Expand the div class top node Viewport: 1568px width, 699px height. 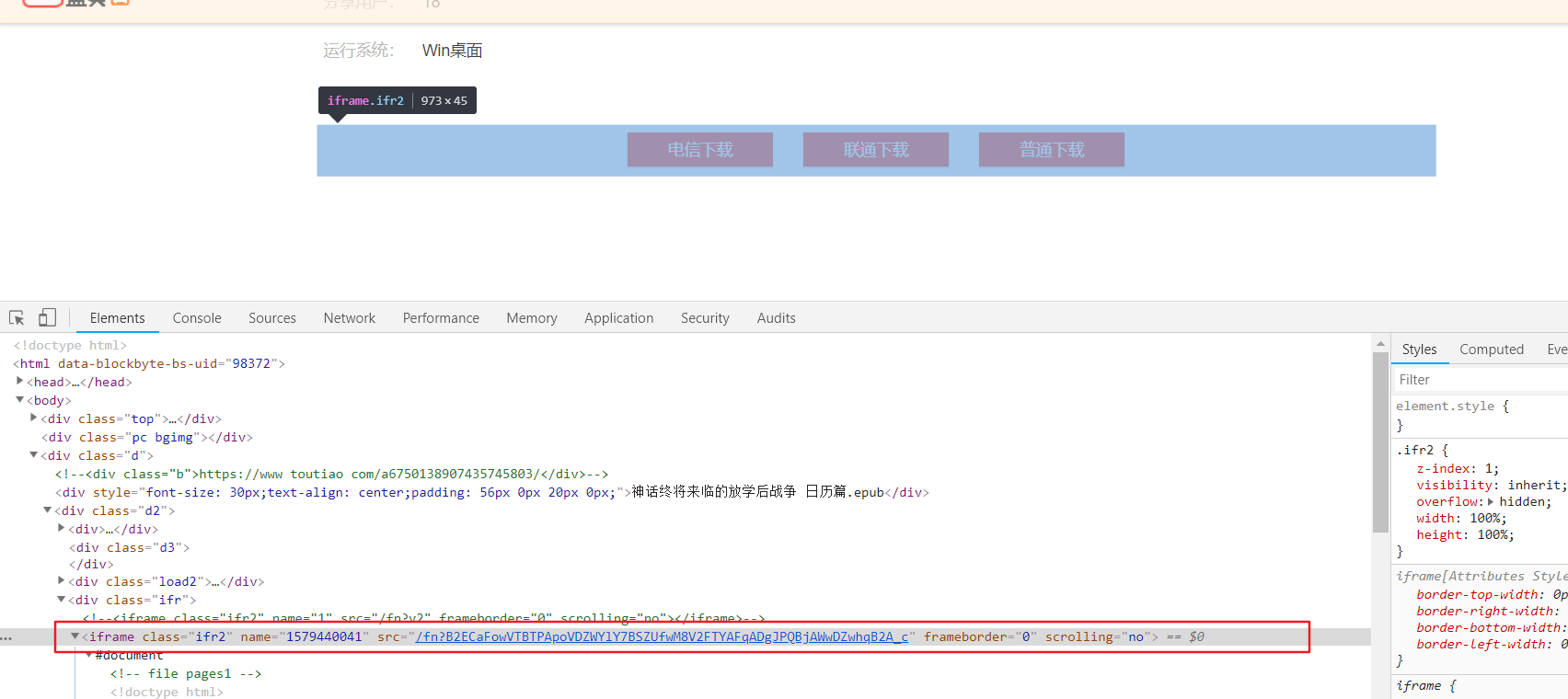pos(34,418)
